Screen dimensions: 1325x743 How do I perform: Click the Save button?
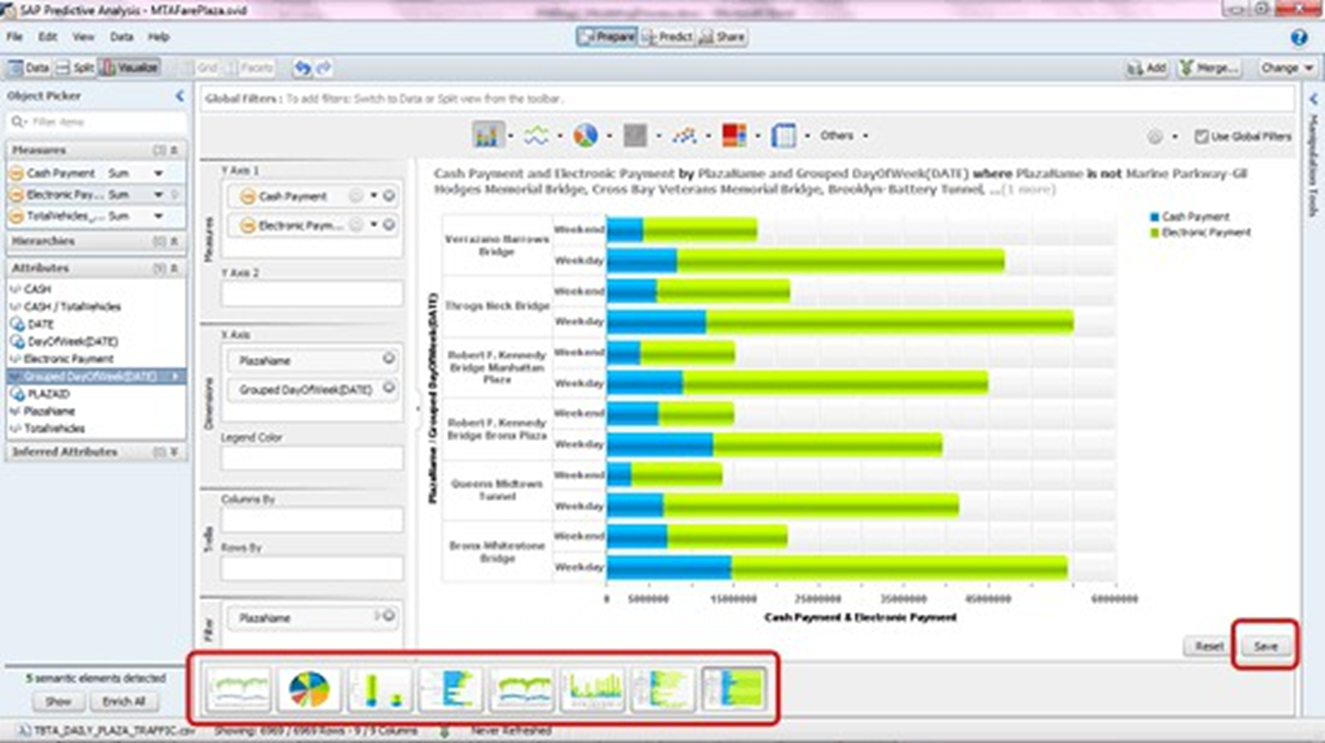tap(1265, 646)
